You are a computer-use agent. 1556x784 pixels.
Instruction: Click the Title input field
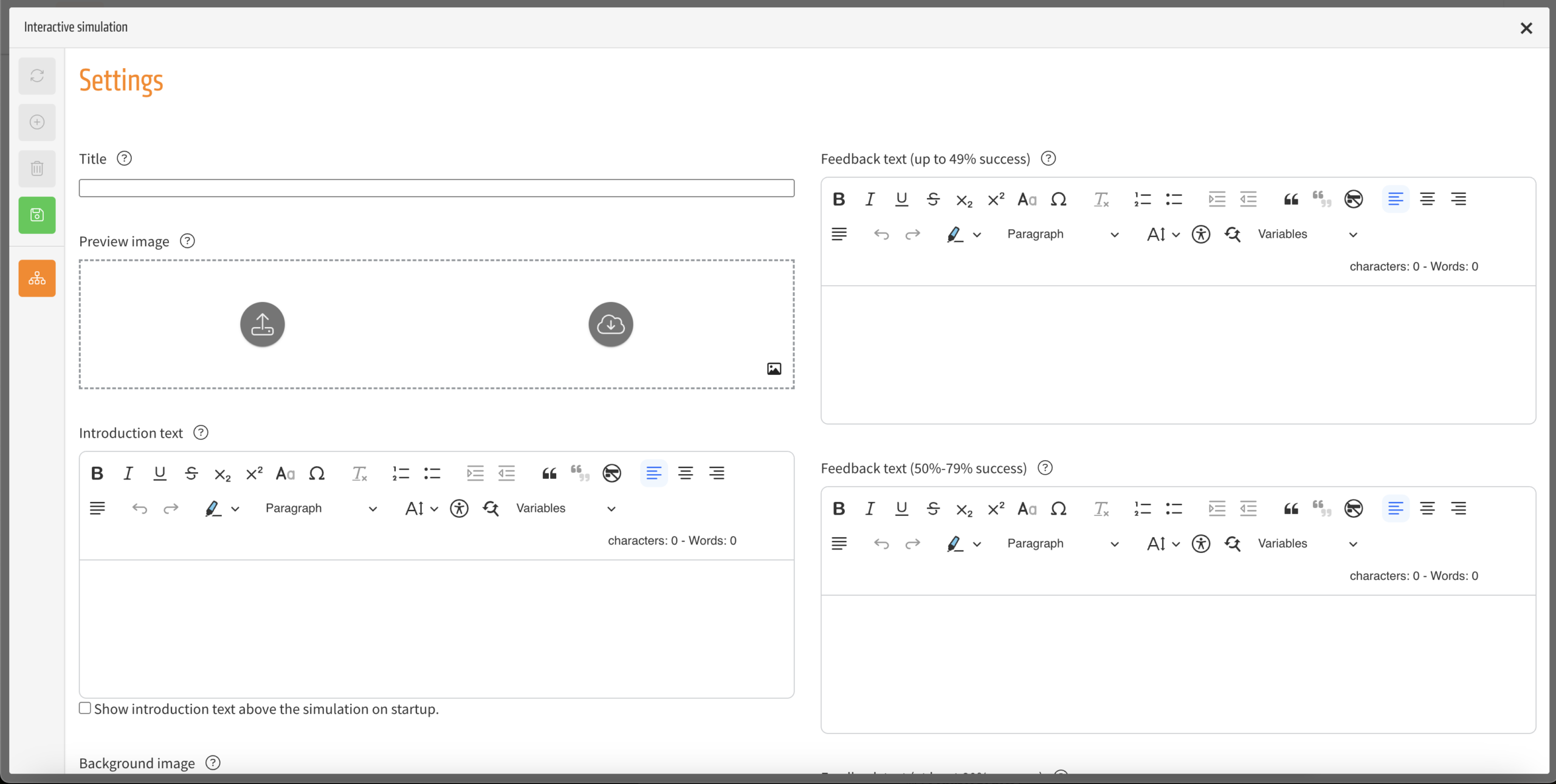pyautogui.click(x=436, y=188)
